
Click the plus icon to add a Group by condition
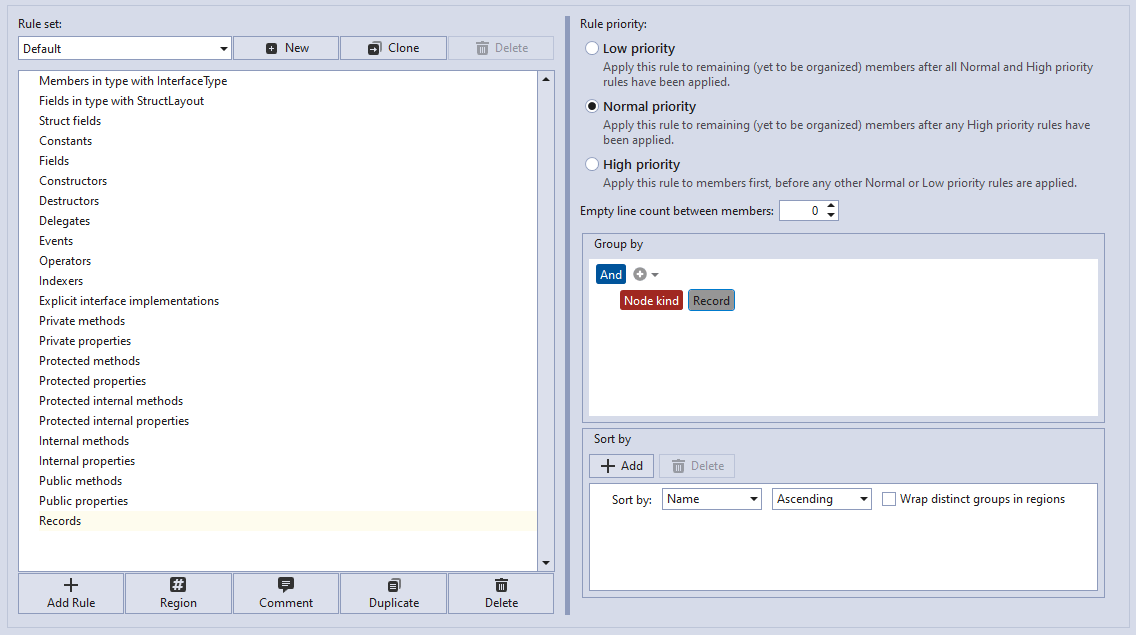pos(638,273)
